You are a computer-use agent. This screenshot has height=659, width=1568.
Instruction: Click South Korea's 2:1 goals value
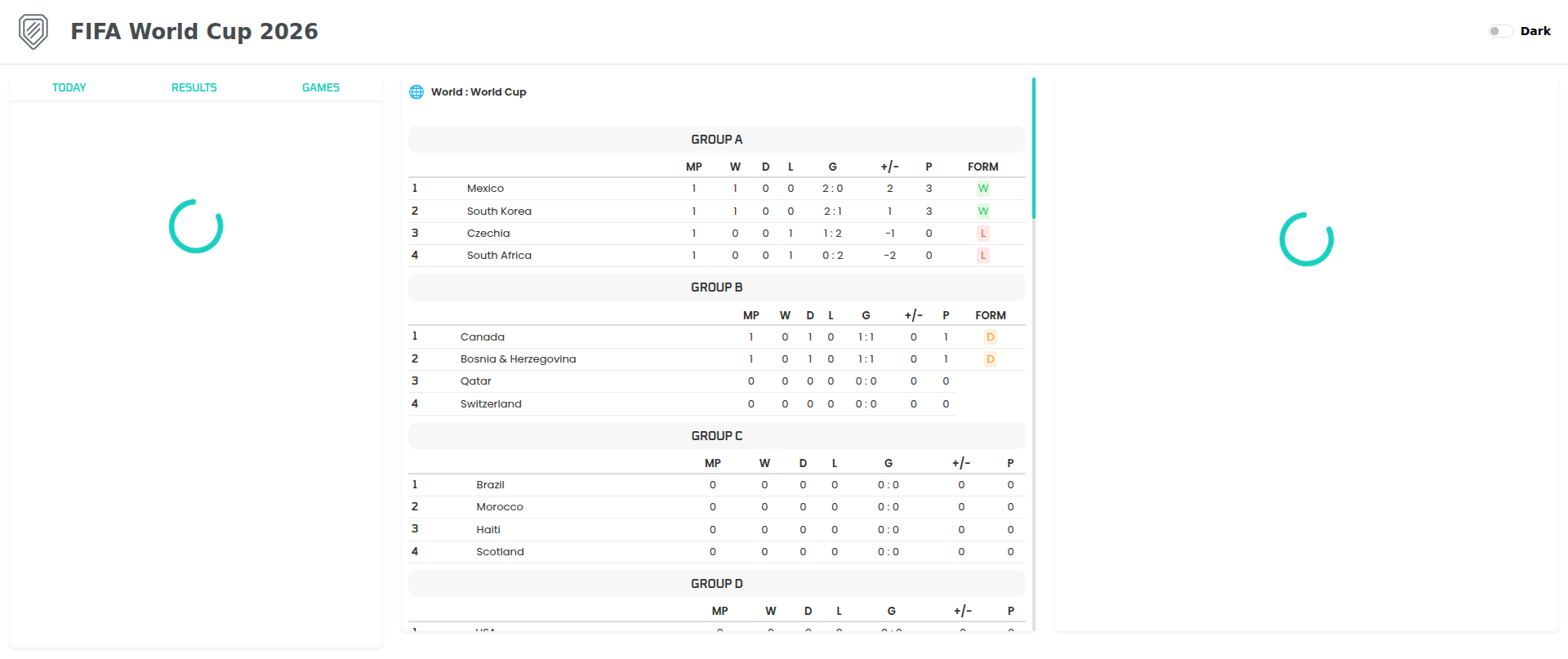(x=833, y=212)
